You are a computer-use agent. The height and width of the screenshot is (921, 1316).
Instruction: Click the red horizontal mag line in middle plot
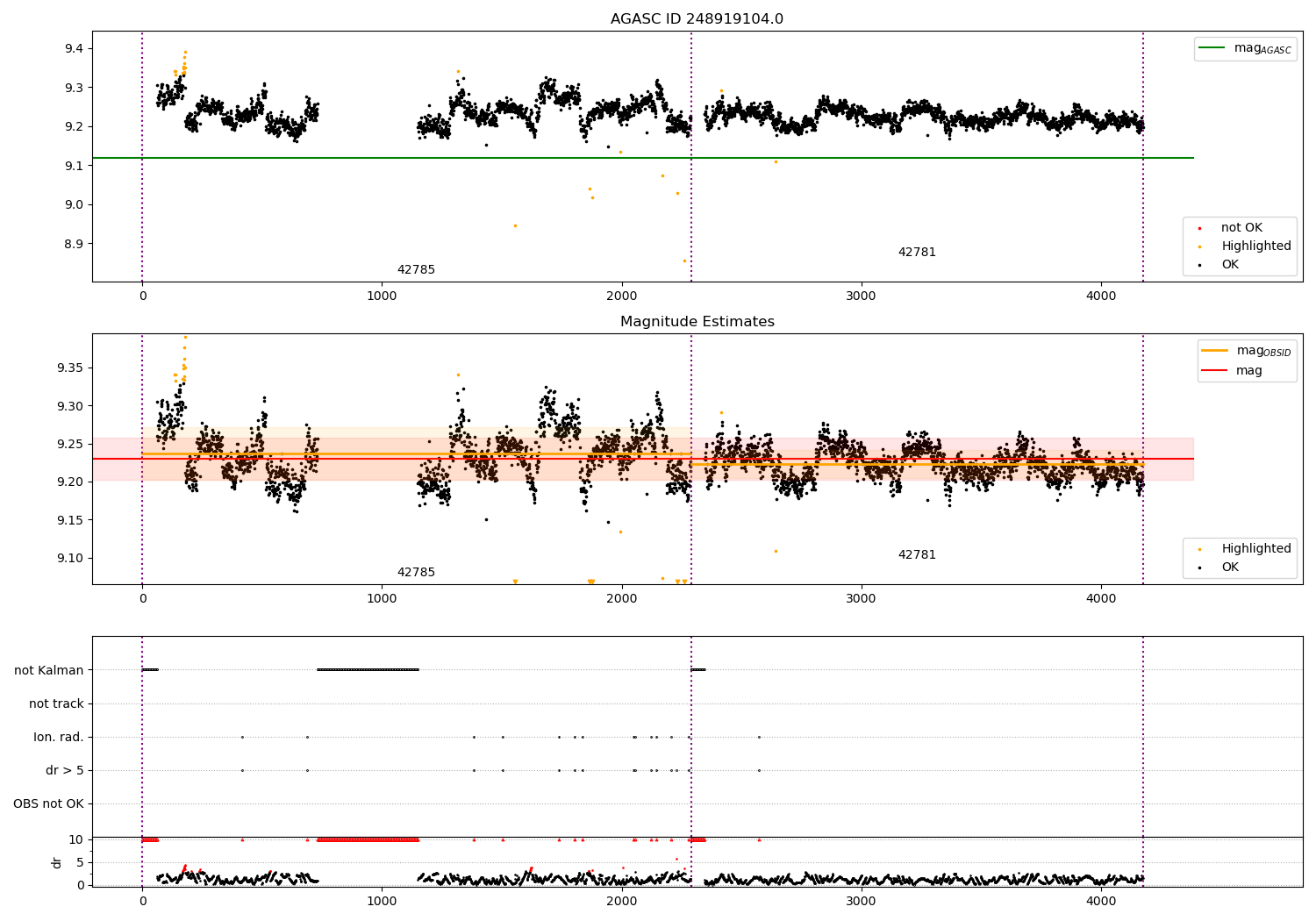(643, 459)
